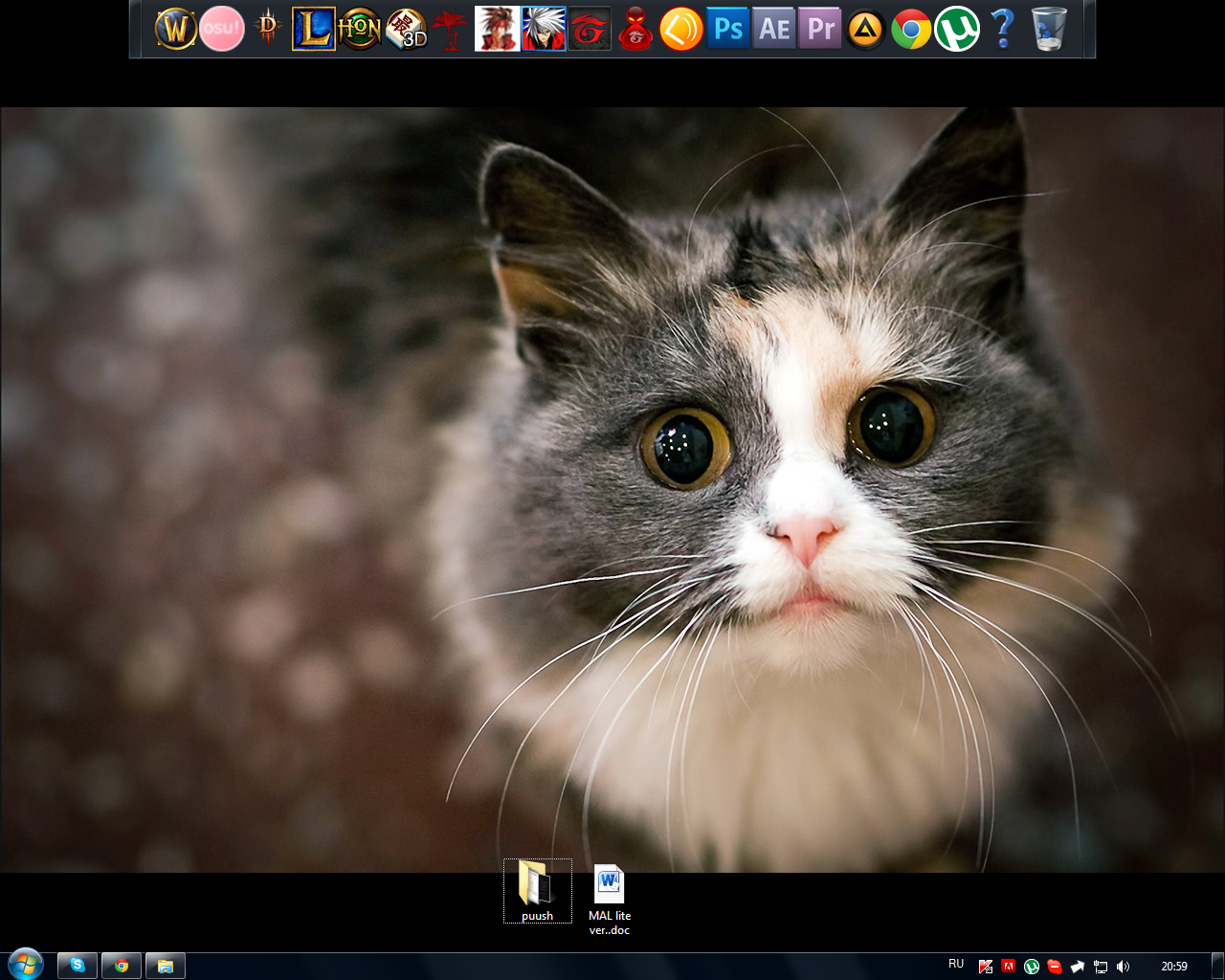
Task: Open After Effects from the dock
Action: click(x=773, y=29)
